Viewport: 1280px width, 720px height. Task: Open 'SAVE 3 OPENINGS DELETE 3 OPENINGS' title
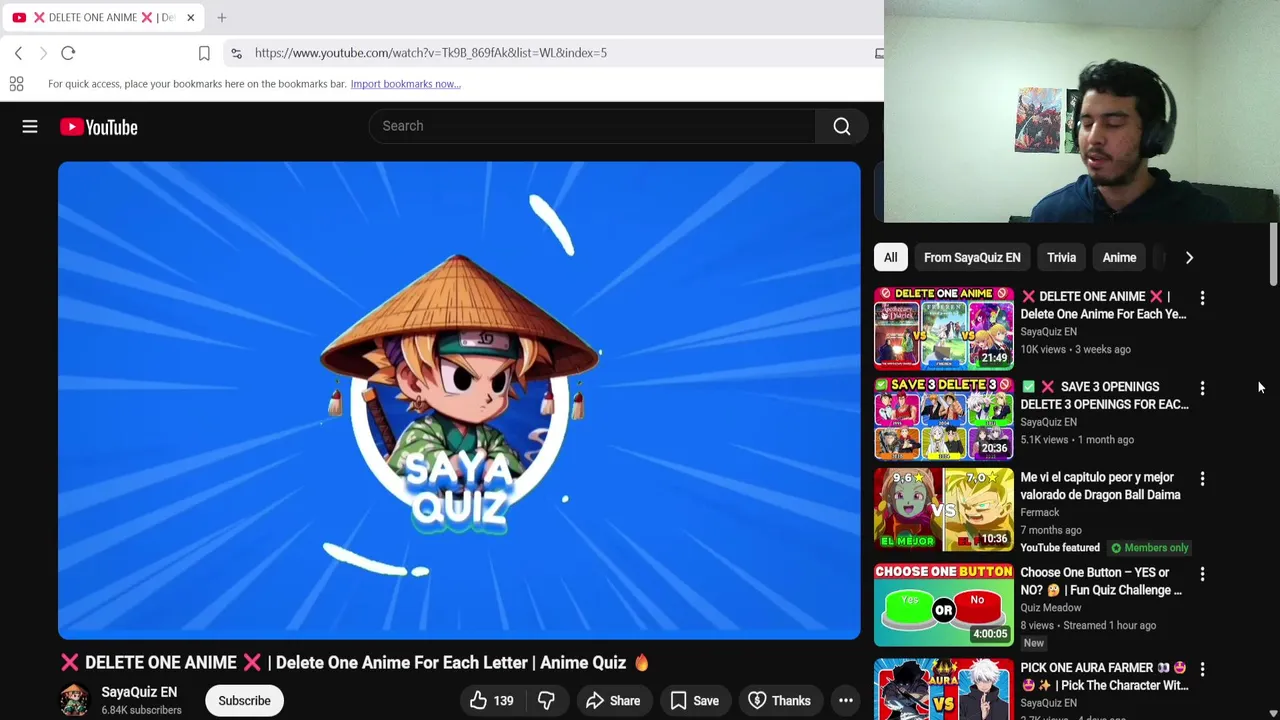1104,396
